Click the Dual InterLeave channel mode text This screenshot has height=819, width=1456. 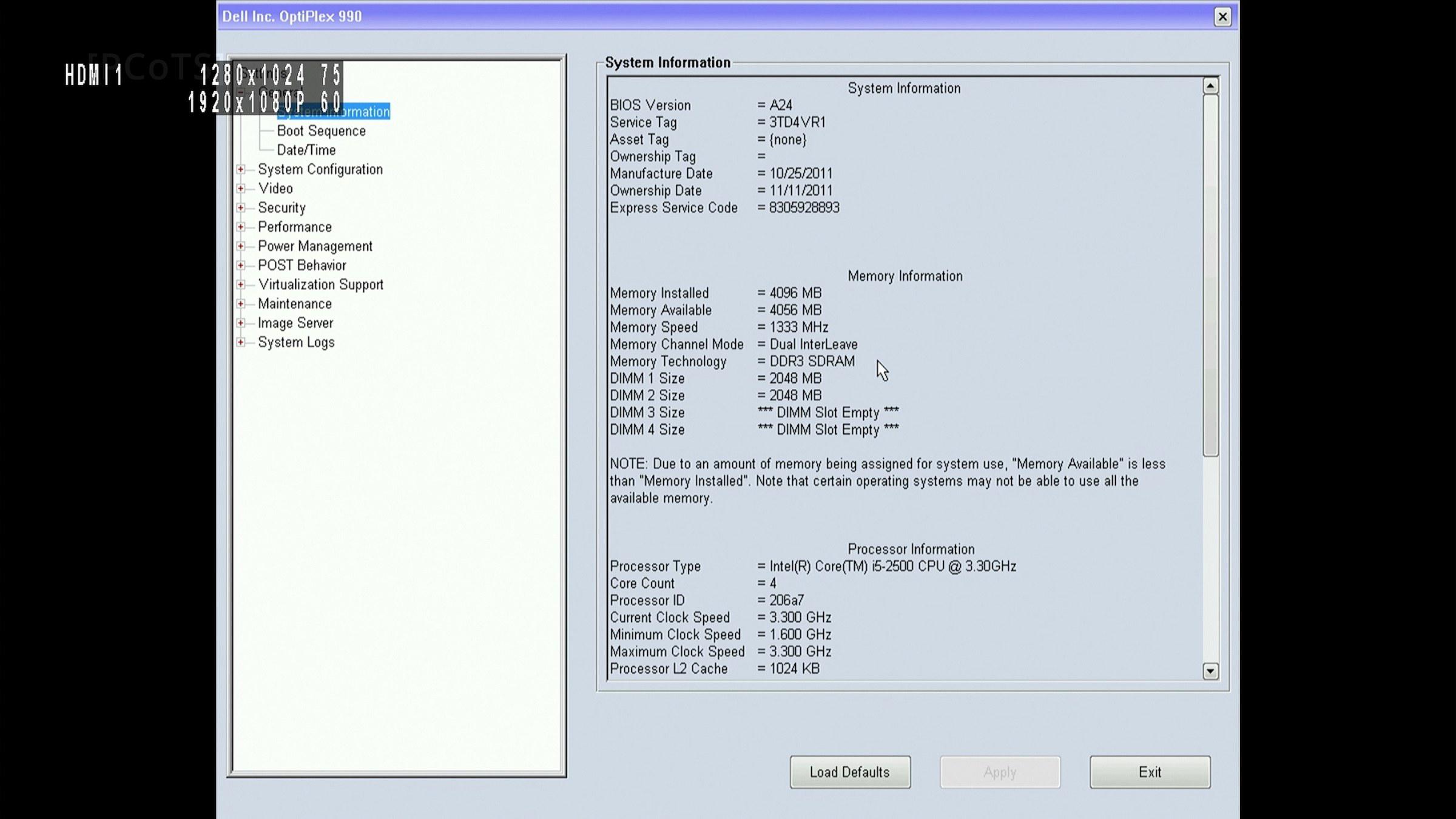814,345
